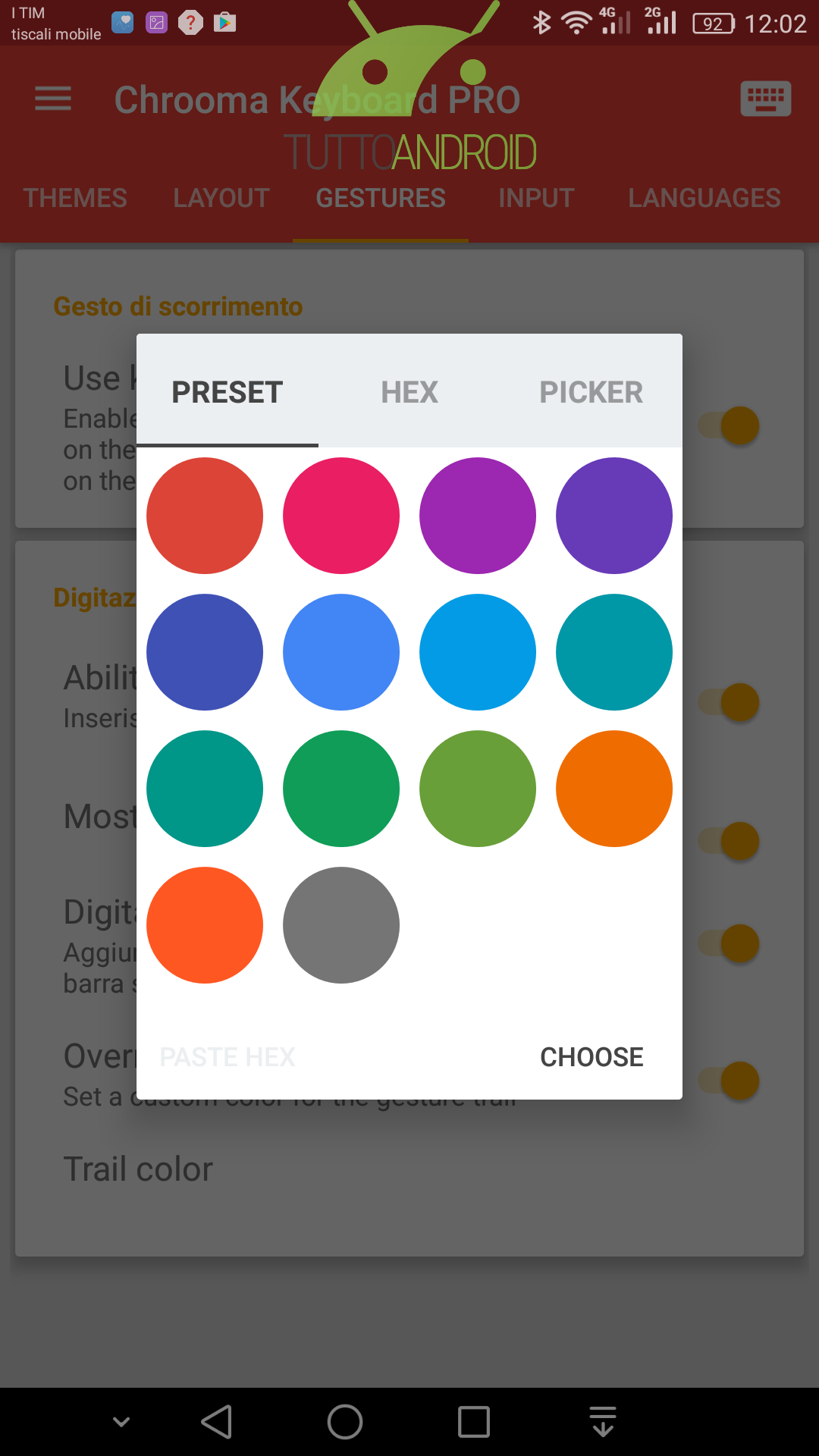Toggle the first gesture scrolling switch

(730, 425)
